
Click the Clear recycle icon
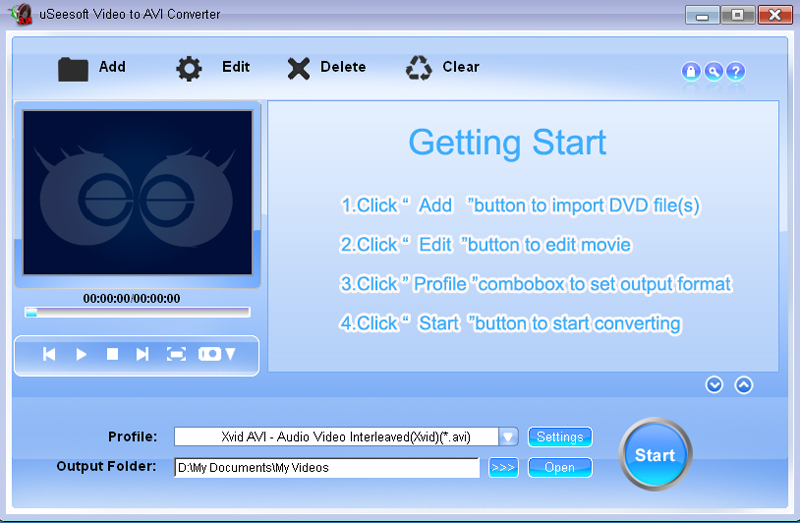click(419, 68)
